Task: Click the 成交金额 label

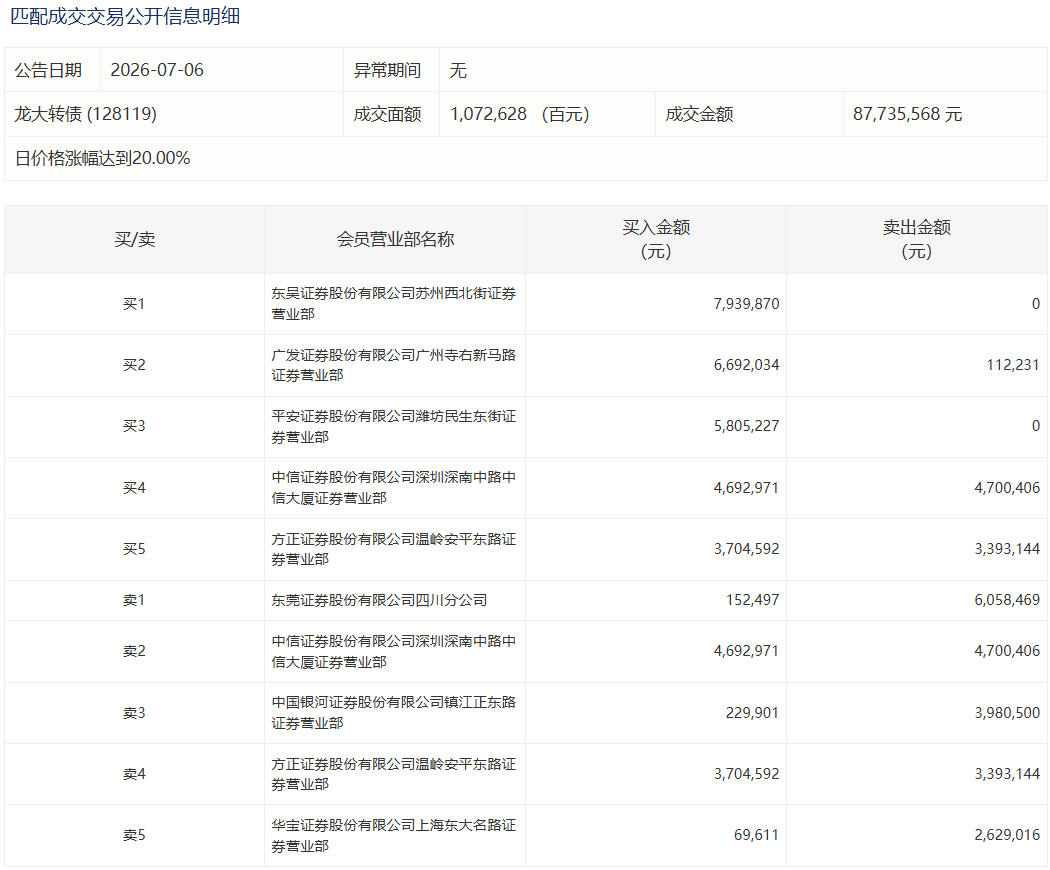Action: pos(699,114)
